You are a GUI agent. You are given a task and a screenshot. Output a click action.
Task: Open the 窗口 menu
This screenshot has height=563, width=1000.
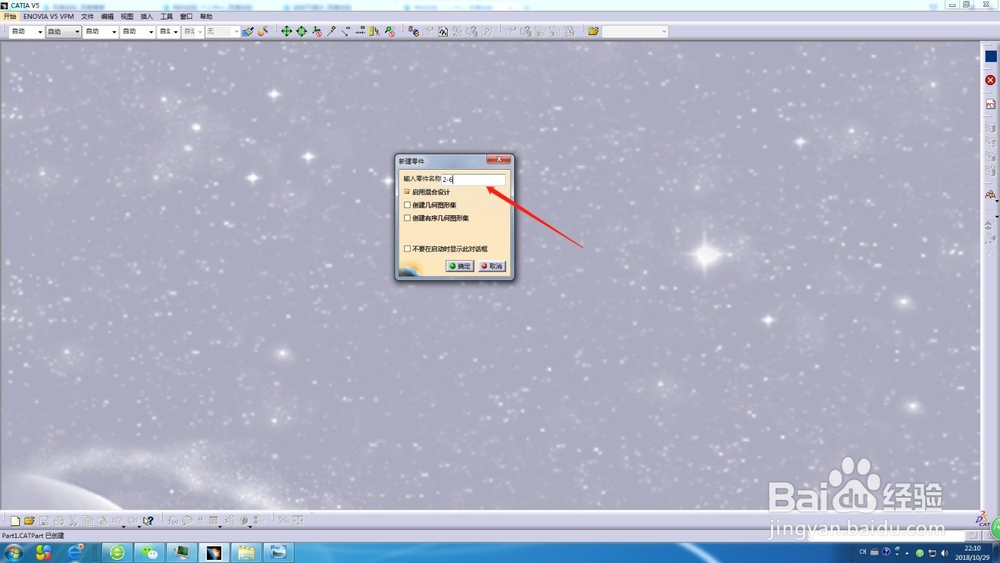tap(186, 17)
